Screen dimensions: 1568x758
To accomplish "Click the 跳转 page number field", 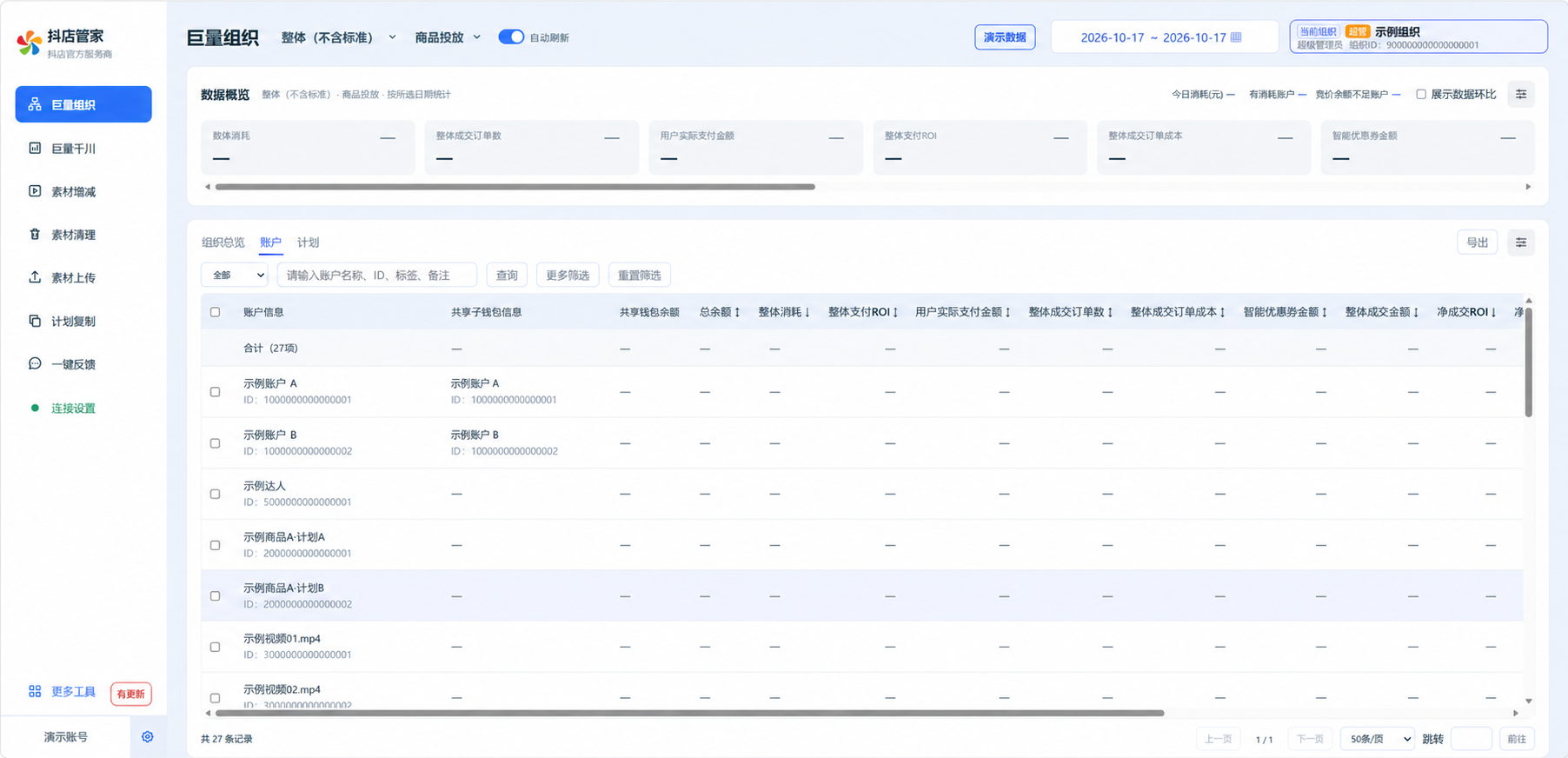I will click(1472, 739).
